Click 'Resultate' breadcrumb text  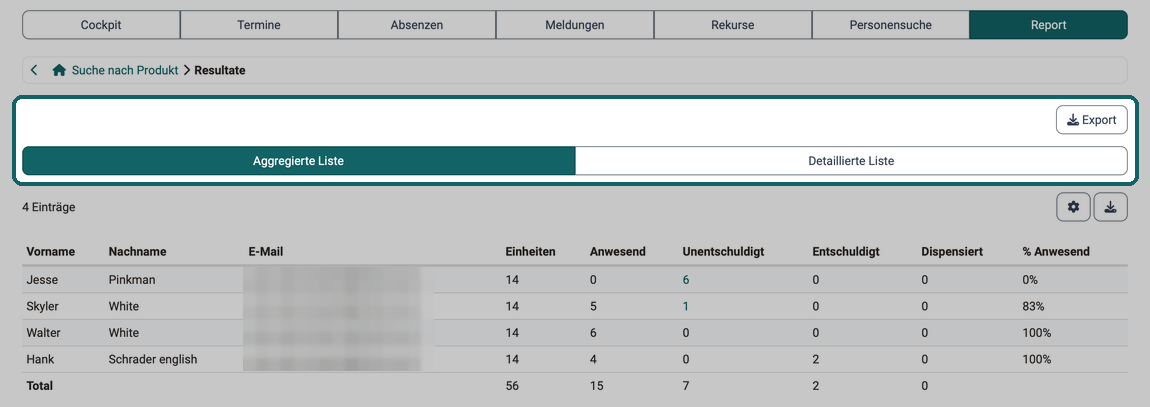pos(220,70)
